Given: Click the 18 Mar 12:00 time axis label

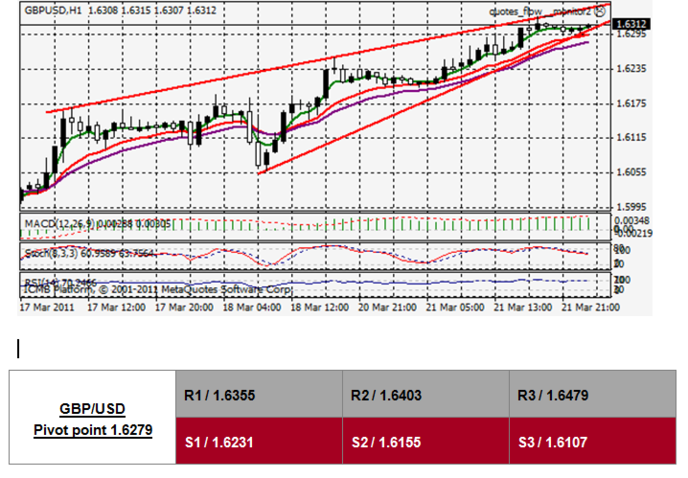Looking at the screenshot, I should click(318, 309).
